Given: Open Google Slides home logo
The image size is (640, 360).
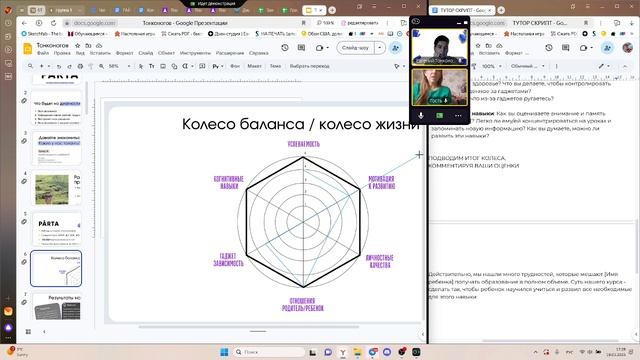Looking at the screenshot, I should click(x=27, y=49).
